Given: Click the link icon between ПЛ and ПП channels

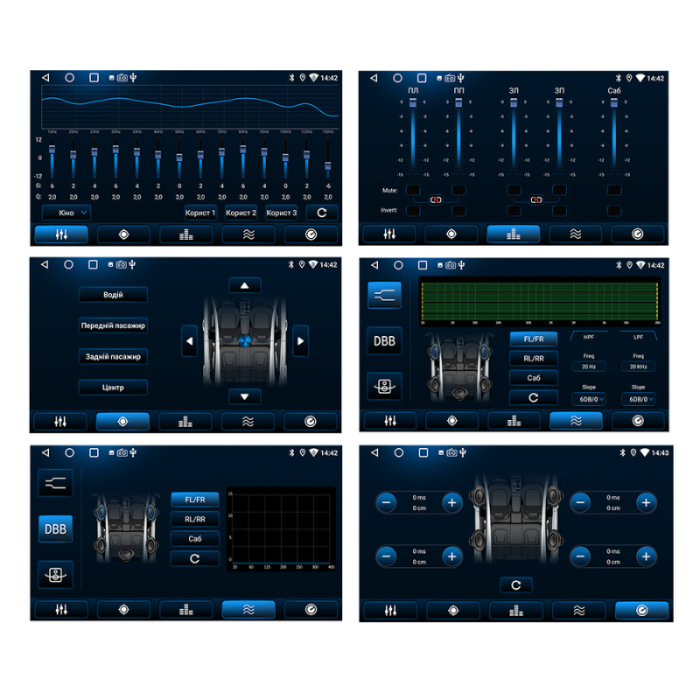Looking at the screenshot, I should coord(436,199).
